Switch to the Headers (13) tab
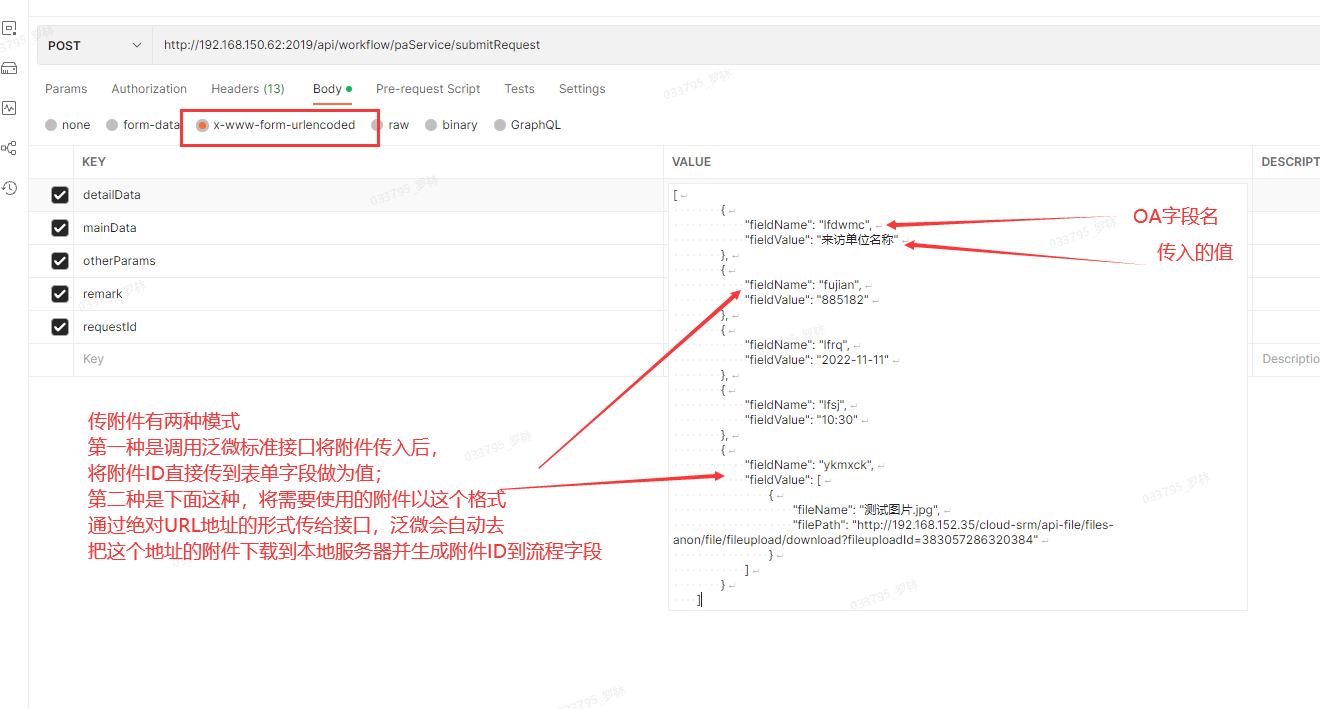Image resolution: width=1320 pixels, height=709 pixels. pyautogui.click(x=247, y=89)
